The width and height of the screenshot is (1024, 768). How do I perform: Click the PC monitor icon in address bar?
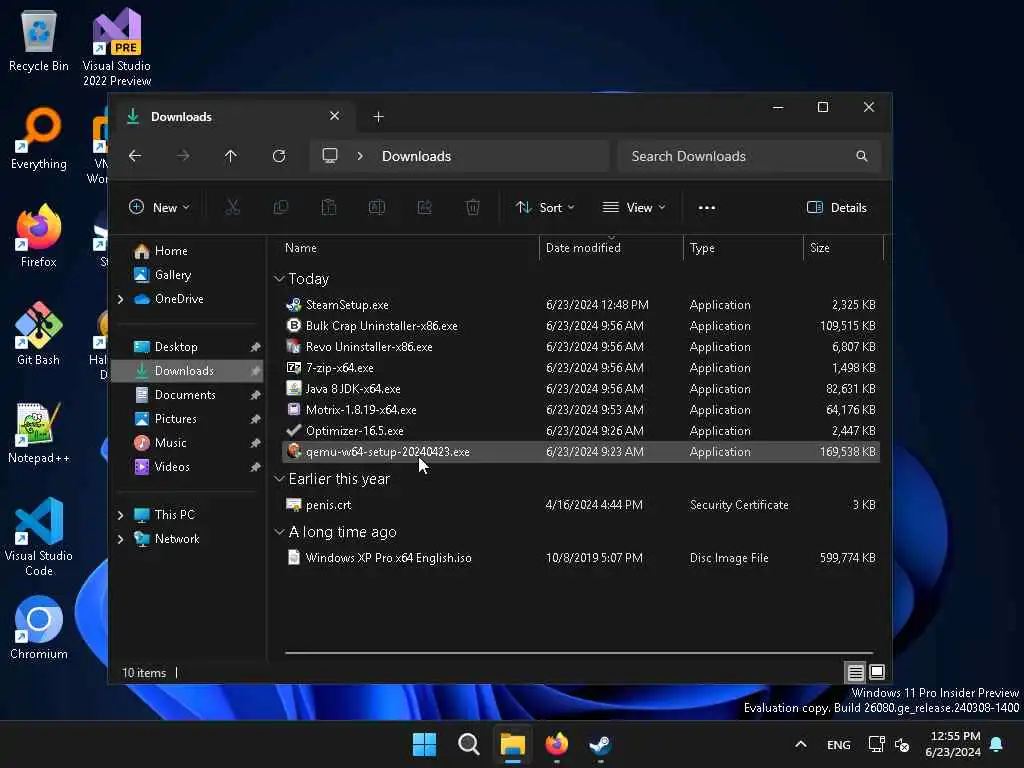click(x=330, y=155)
